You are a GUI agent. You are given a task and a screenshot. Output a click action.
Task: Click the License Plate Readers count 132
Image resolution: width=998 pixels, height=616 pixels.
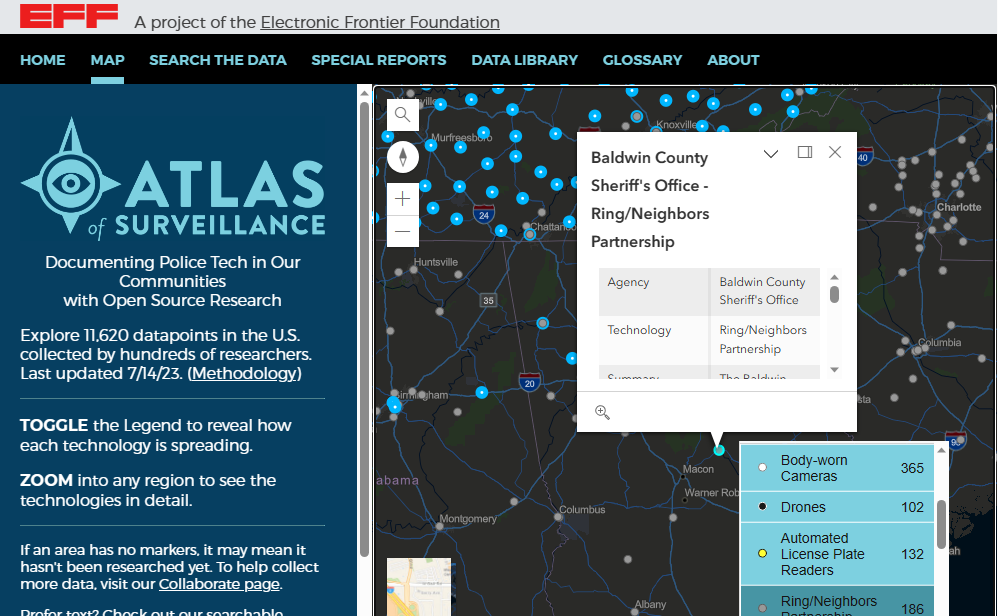click(x=913, y=554)
